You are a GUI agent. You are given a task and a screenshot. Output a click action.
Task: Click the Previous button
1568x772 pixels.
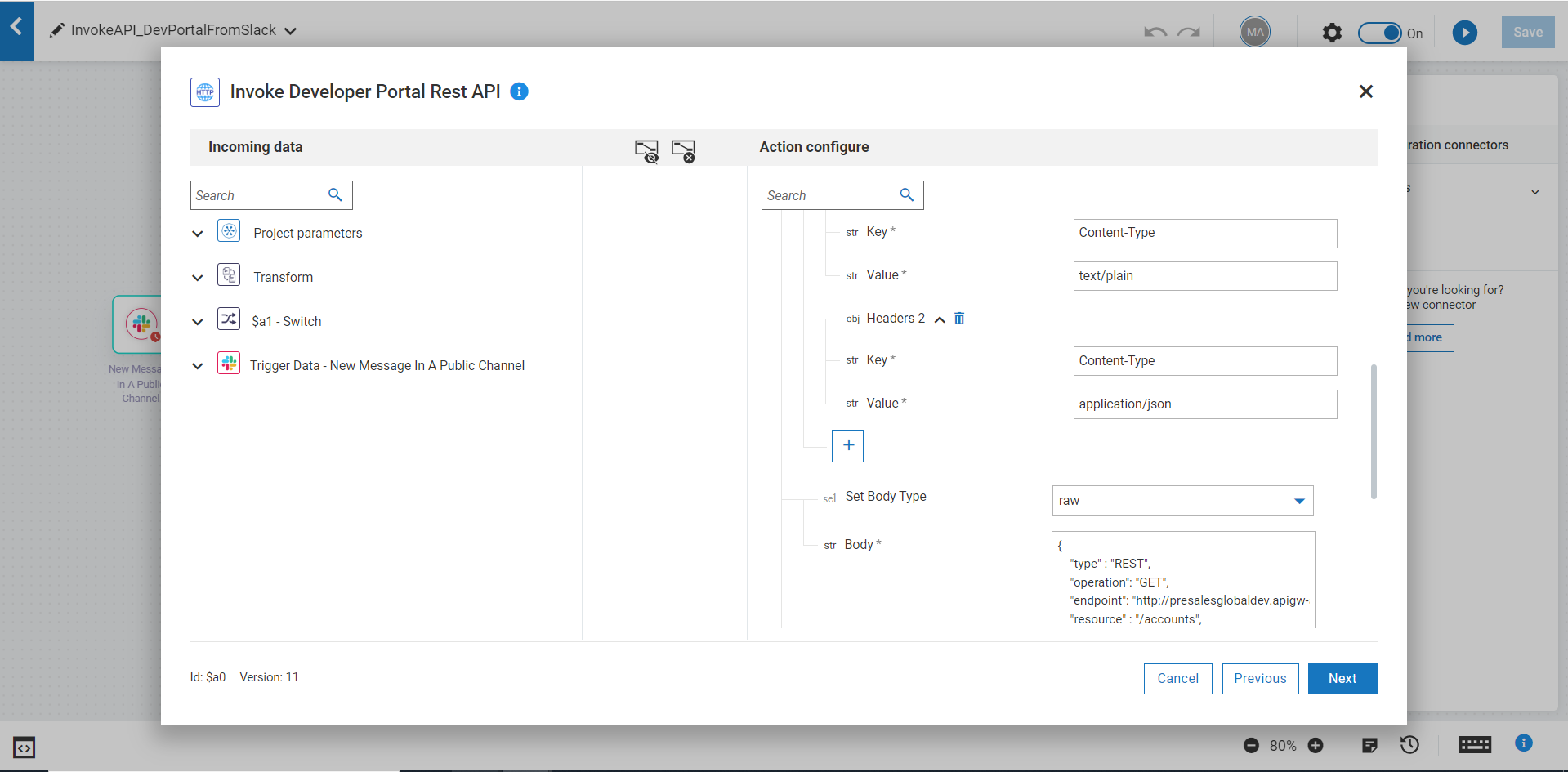tap(1260, 679)
